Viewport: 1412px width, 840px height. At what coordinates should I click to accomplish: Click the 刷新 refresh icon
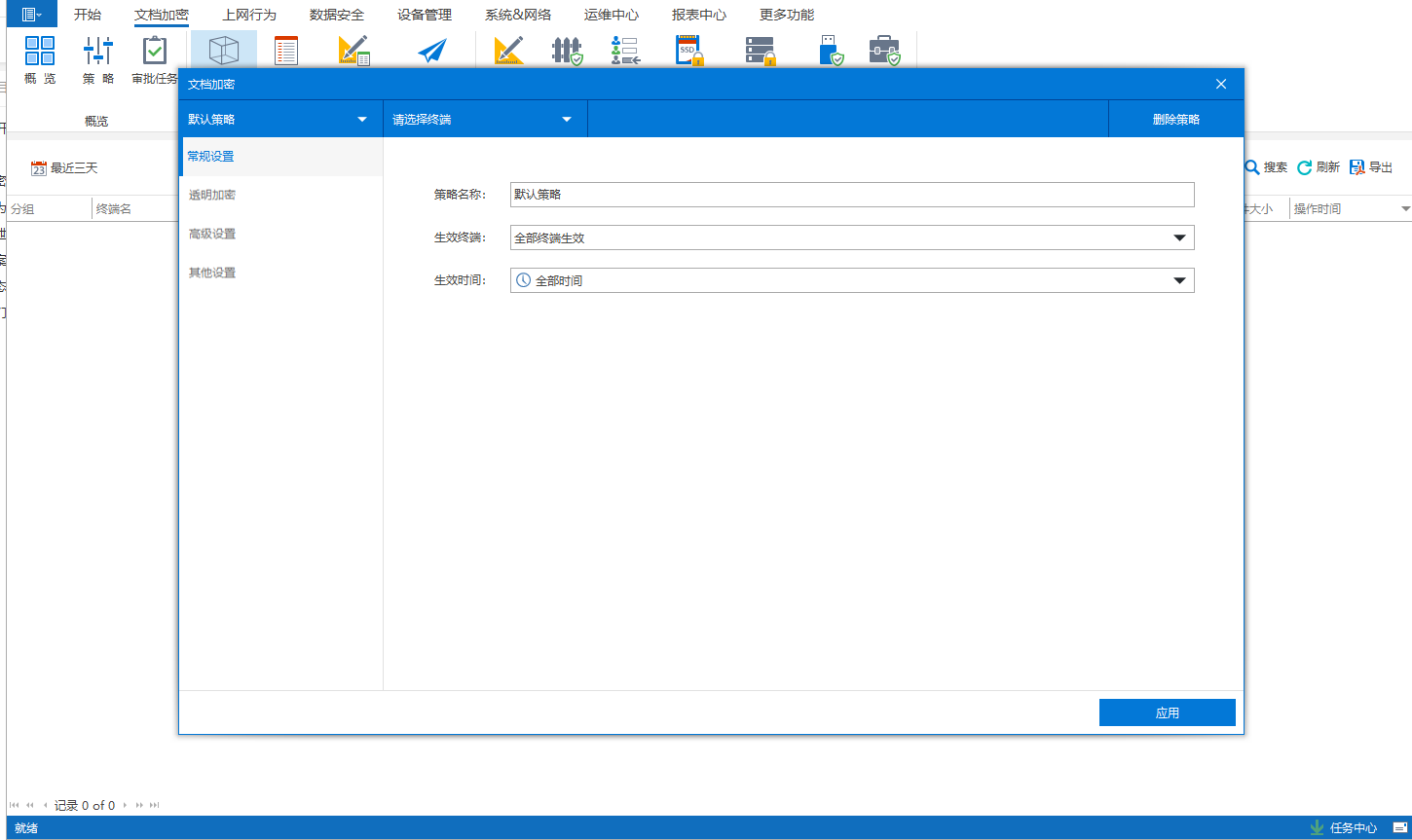tap(1305, 167)
